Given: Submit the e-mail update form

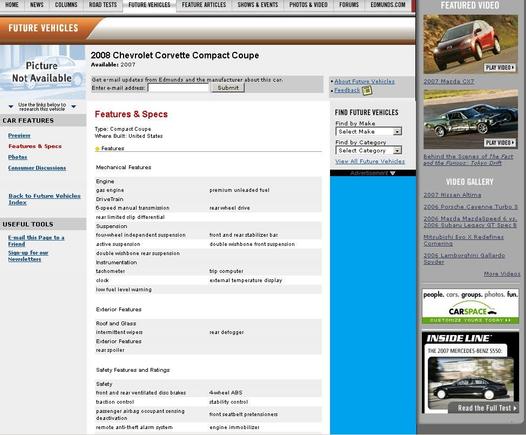Looking at the screenshot, I should click(228, 88).
